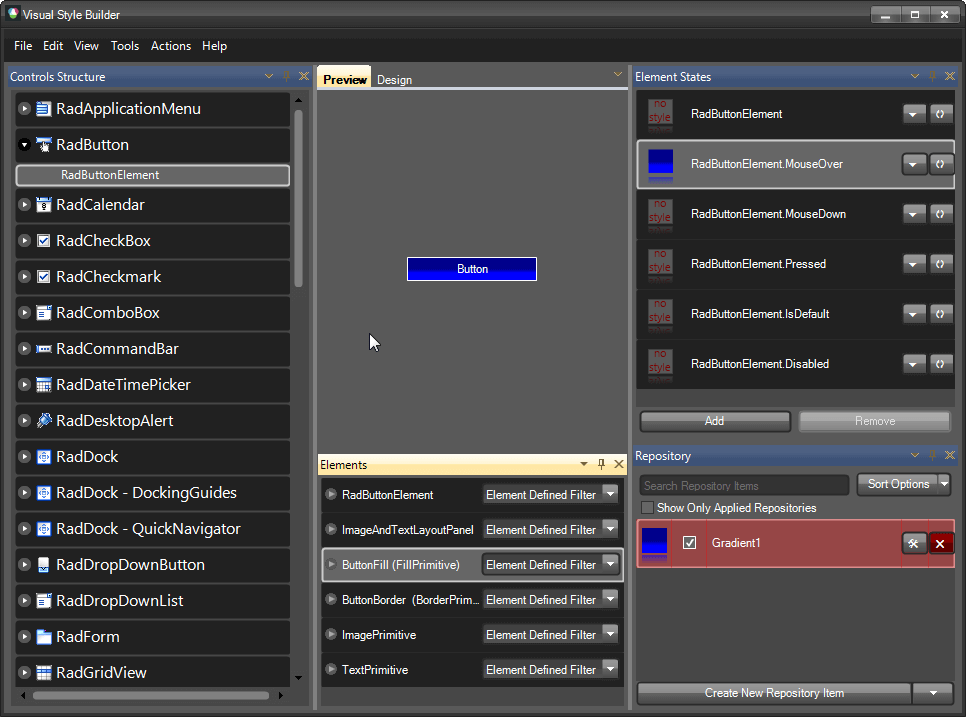Pin the Elements panel

[601, 464]
